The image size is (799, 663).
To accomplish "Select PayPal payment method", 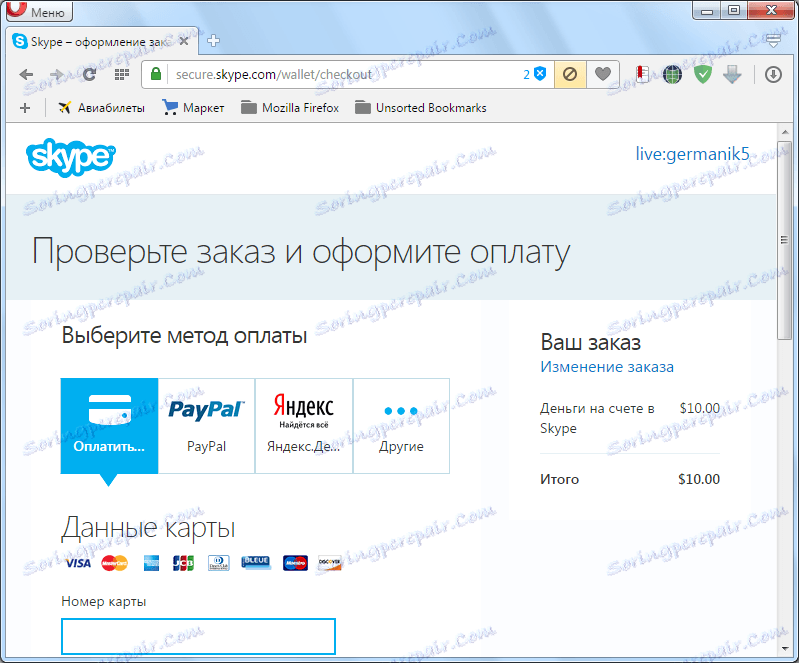I will 206,426.
